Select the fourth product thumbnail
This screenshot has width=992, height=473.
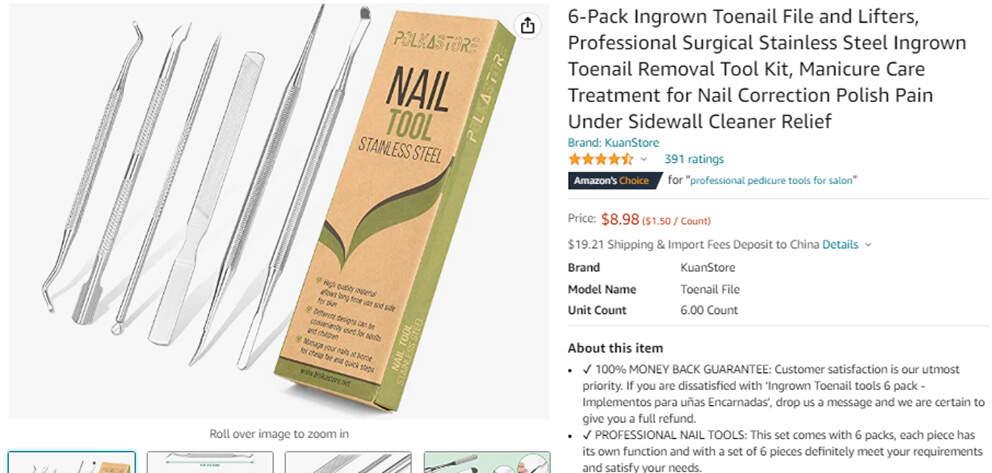[x=487, y=462]
